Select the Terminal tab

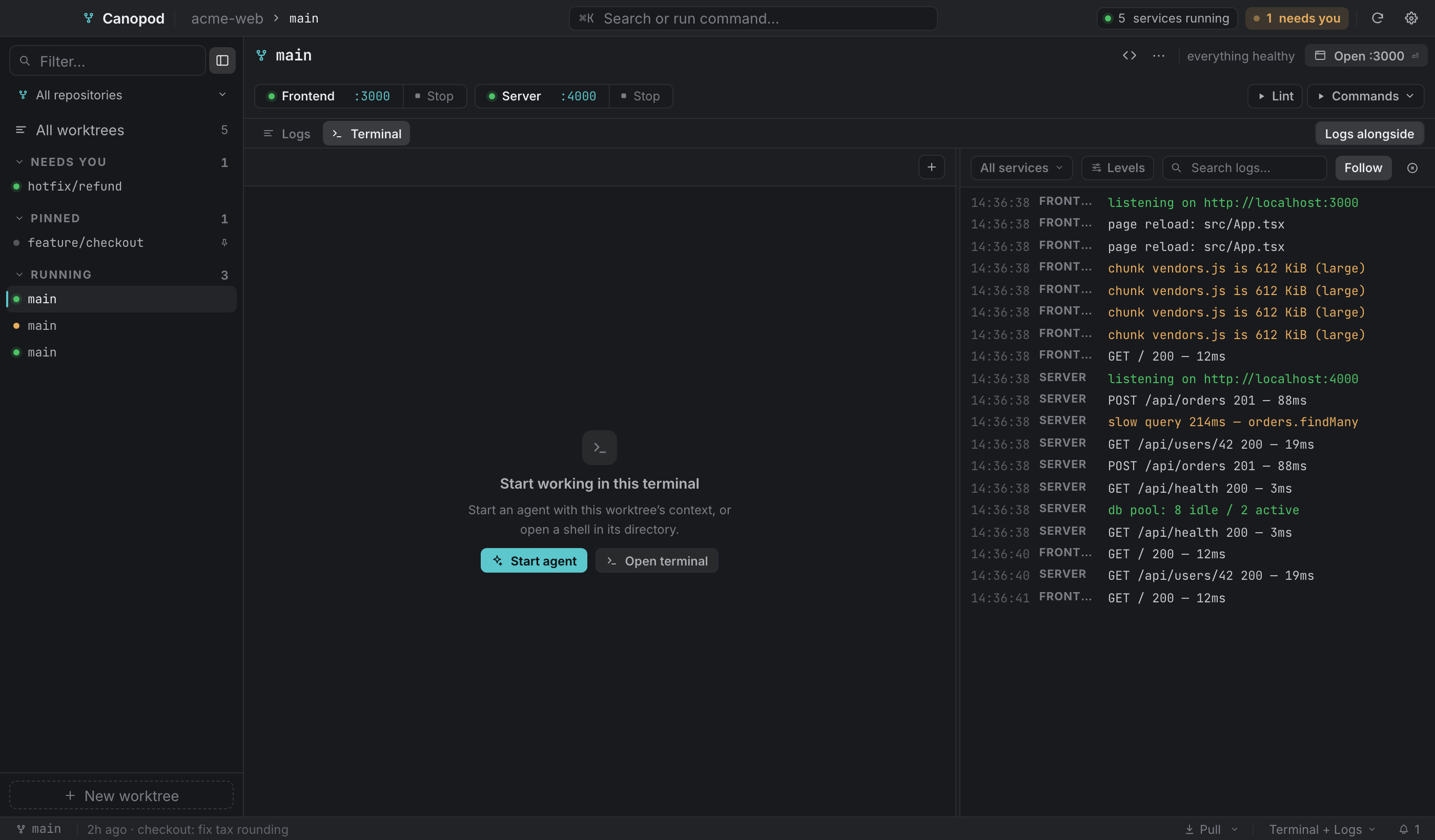(366, 134)
